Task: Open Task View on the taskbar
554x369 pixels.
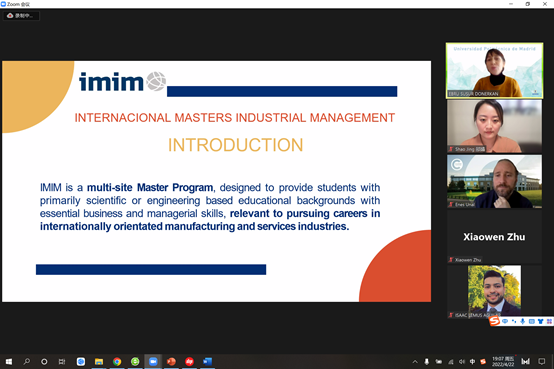Action: pyautogui.click(x=62, y=362)
